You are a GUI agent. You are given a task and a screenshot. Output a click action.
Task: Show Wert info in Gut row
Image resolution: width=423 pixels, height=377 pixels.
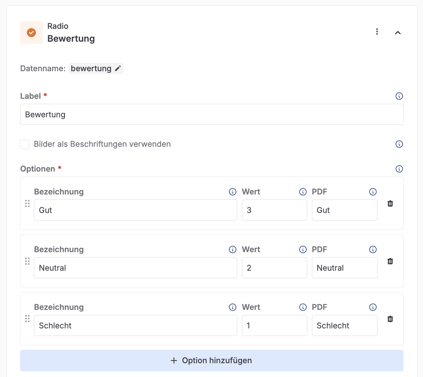[x=302, y=192]
